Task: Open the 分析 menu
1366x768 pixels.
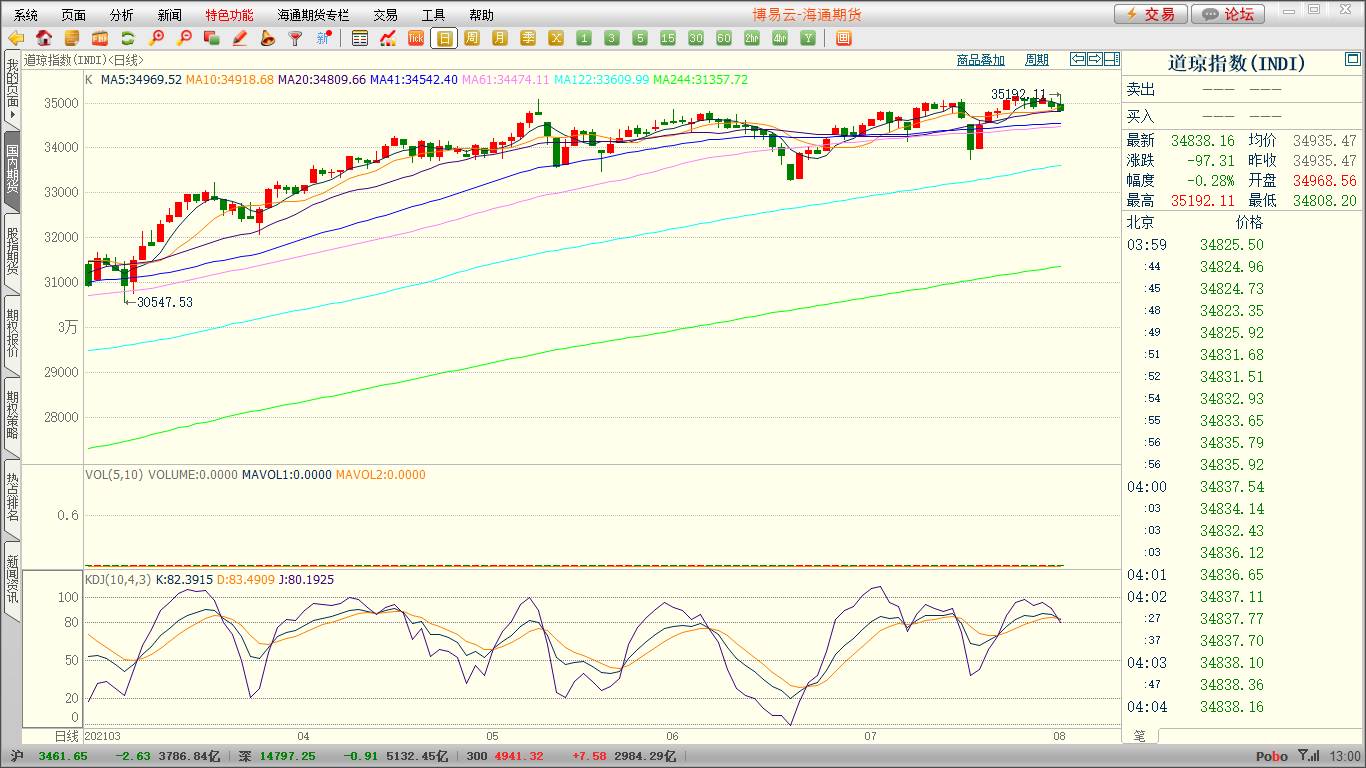Action: (x=122, y=15)
